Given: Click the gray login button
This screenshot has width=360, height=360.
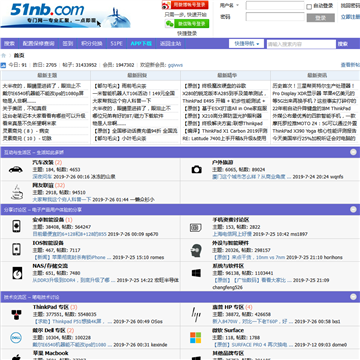Looking at the screenshot, I should [321, 18].
